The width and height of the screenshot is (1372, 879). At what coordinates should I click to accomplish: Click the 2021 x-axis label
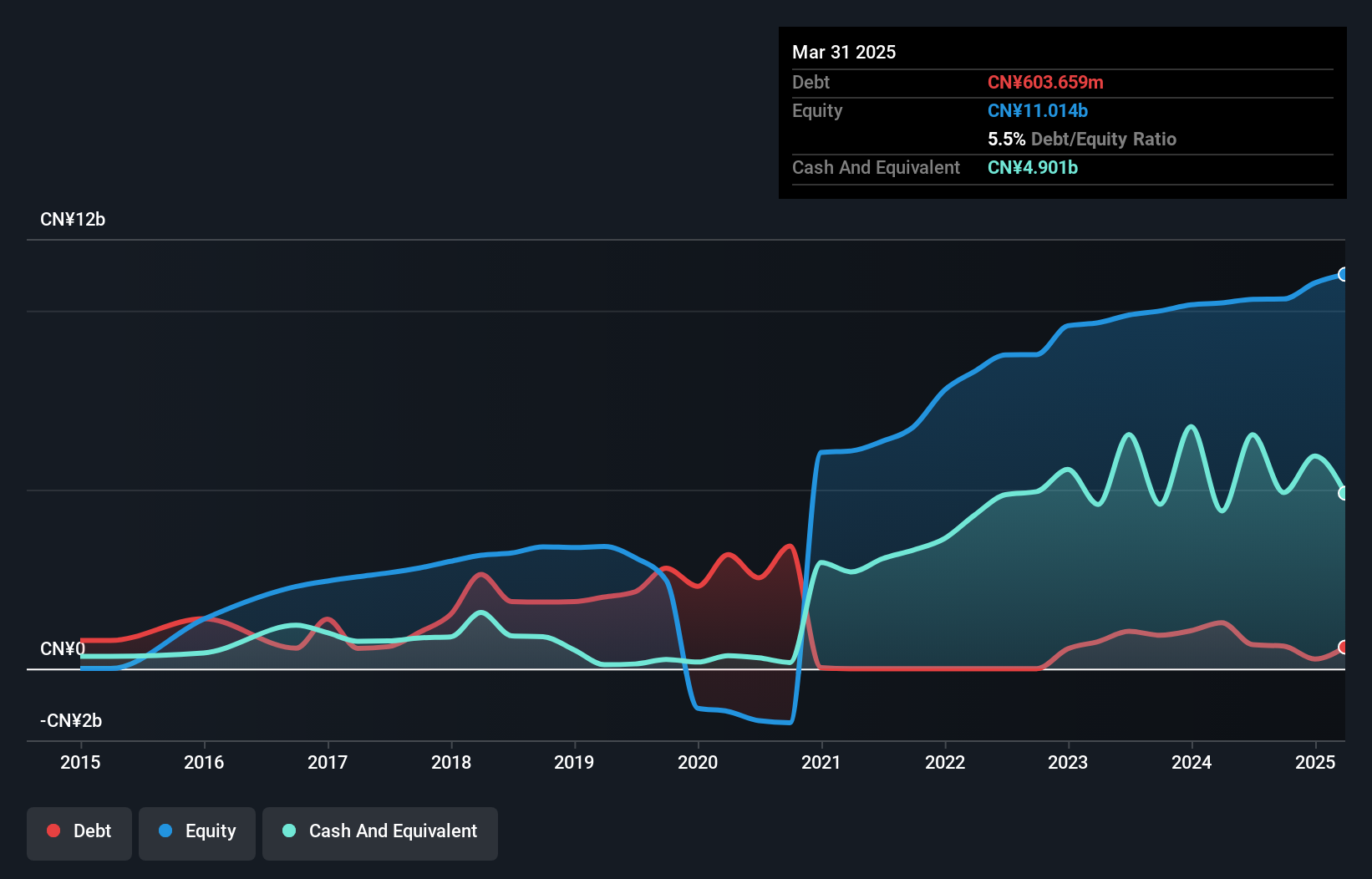pyautogui.click(x=821, y=762)
